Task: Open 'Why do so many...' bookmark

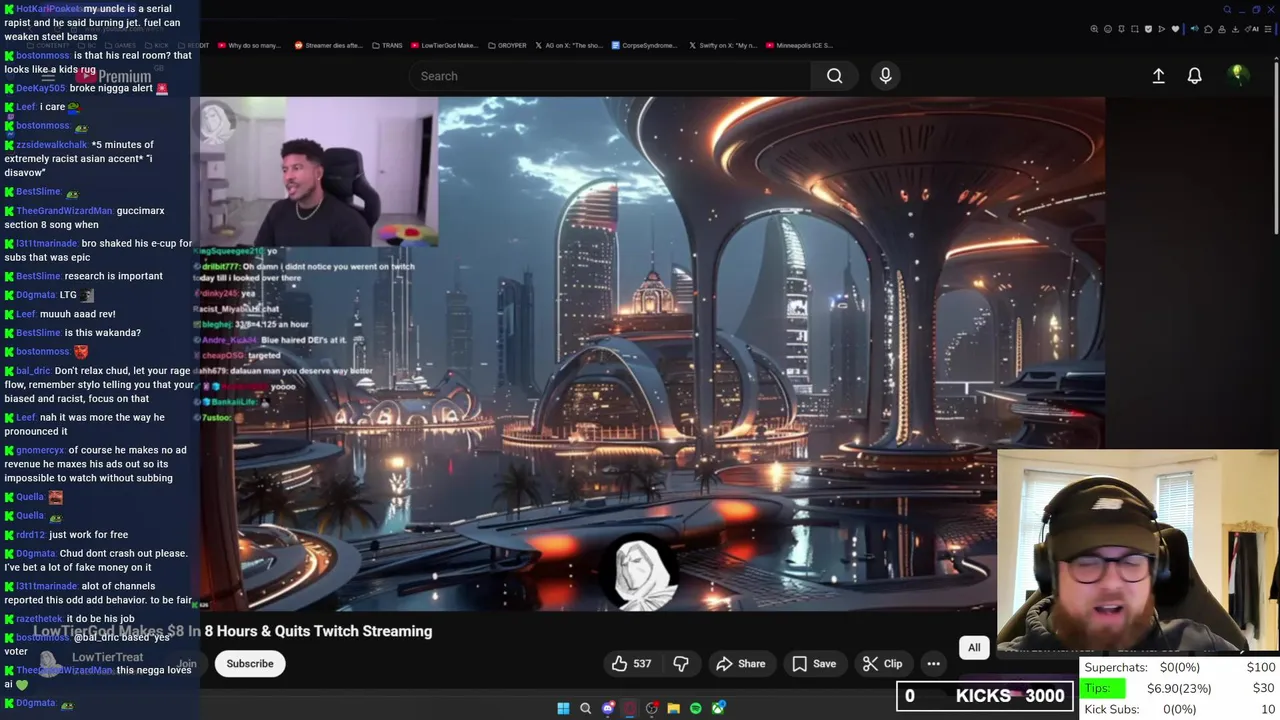Action: (x=248, y=45)
